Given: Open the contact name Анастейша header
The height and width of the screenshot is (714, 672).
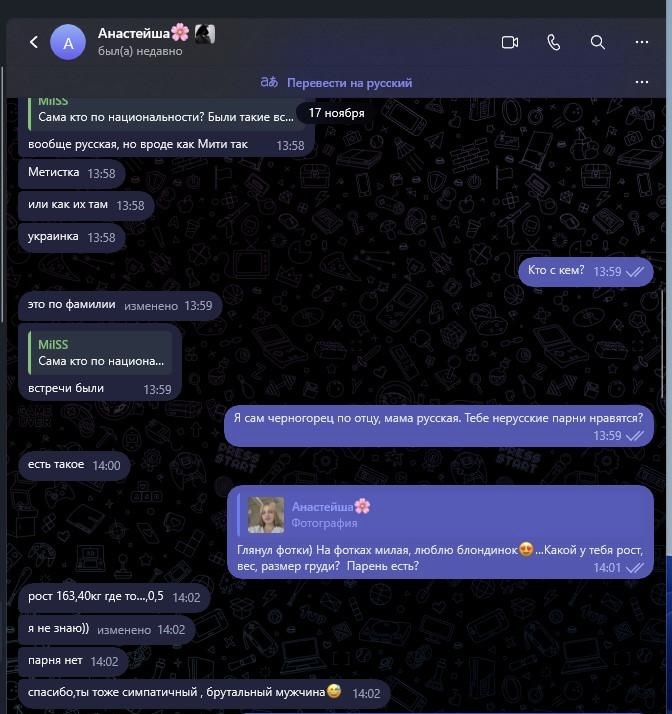Looking at the screenshot, I should [x=133, y=33].
